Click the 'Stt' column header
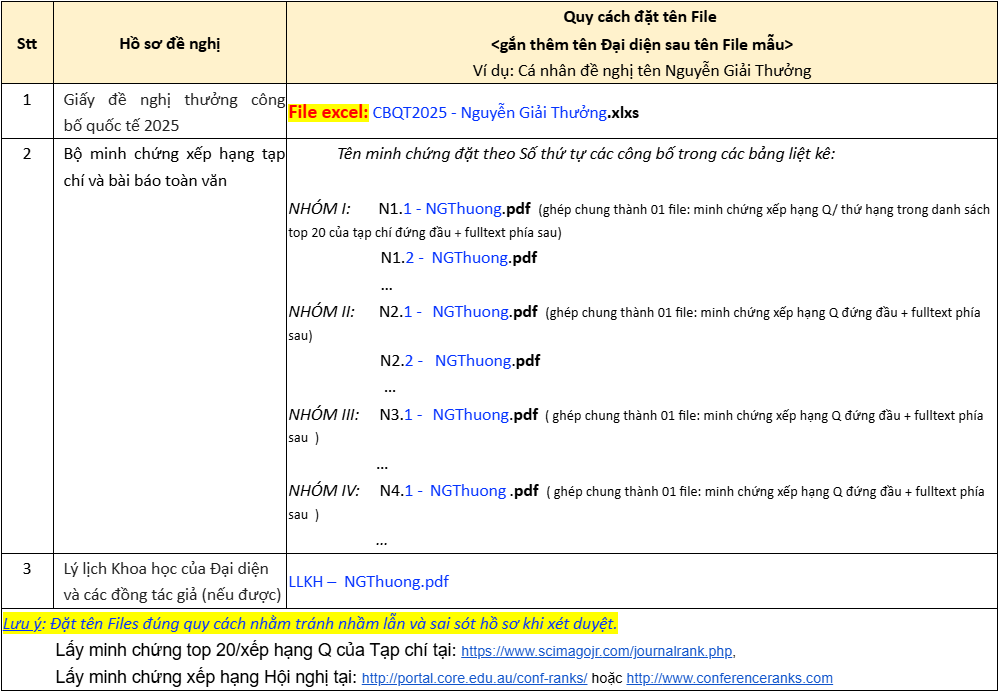The image size is (1002, 694). pyautogui.click(x=27, y=43)
